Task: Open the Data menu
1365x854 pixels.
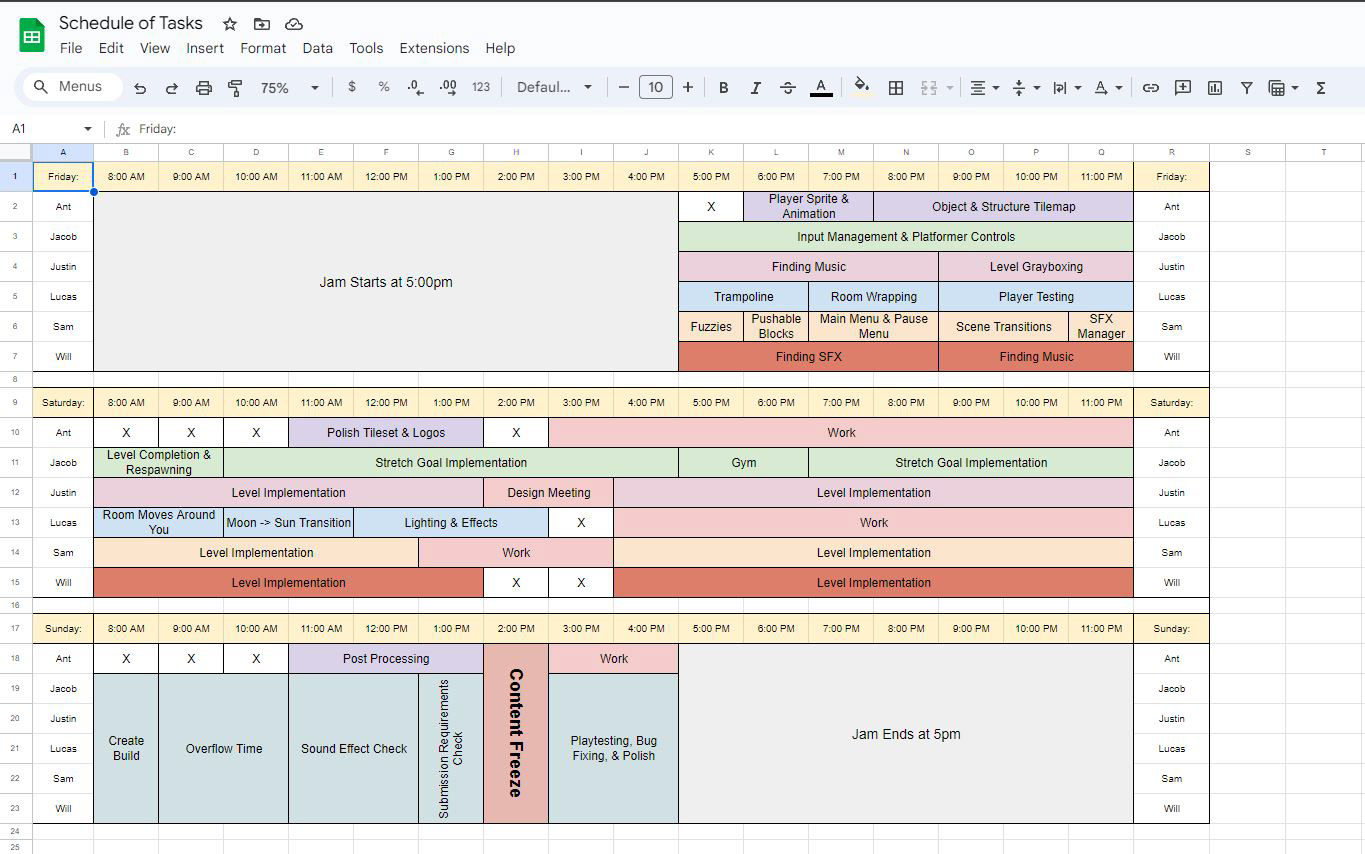Action: (x=318, y=48)
